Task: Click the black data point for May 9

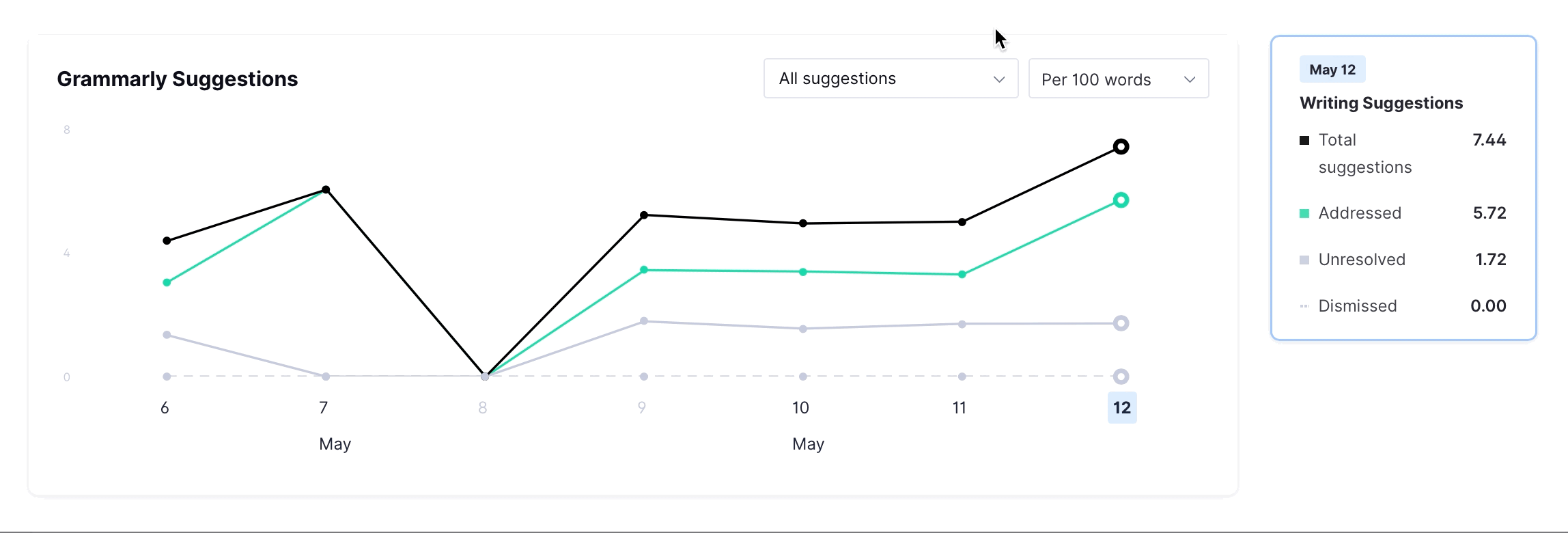Action: [x=644, y=215]
